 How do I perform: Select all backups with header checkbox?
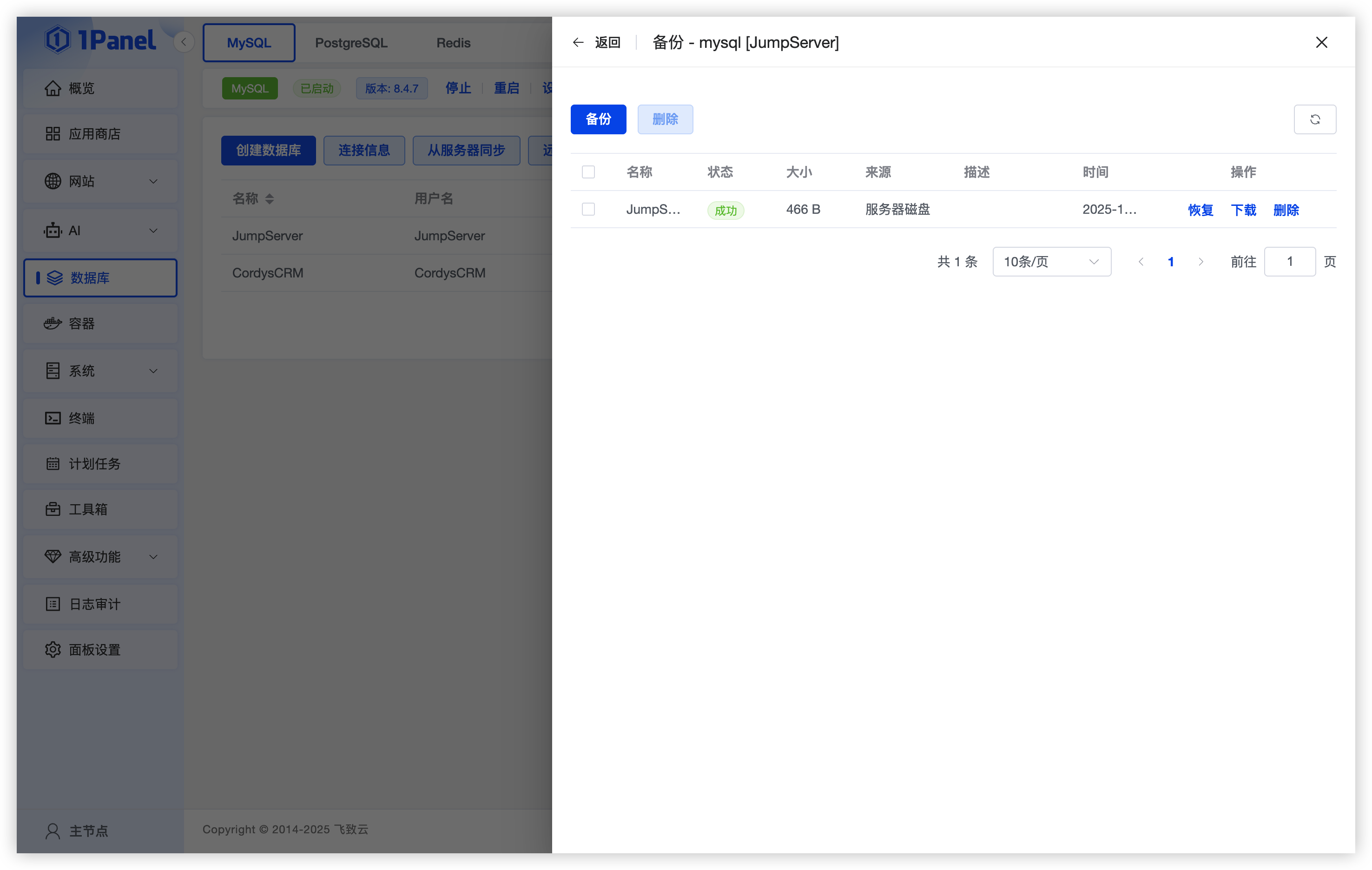[588, 172]
